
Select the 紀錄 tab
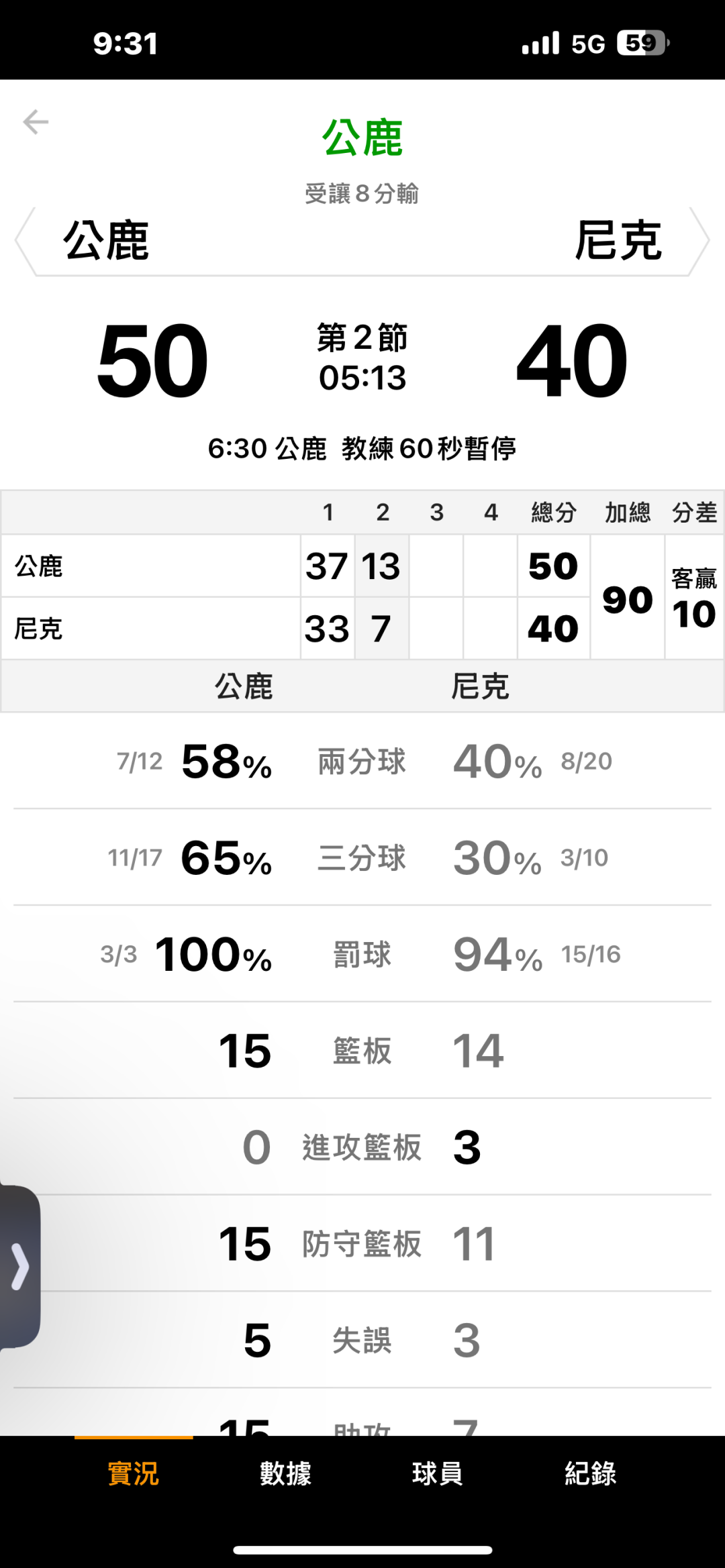click(590, 1473)
